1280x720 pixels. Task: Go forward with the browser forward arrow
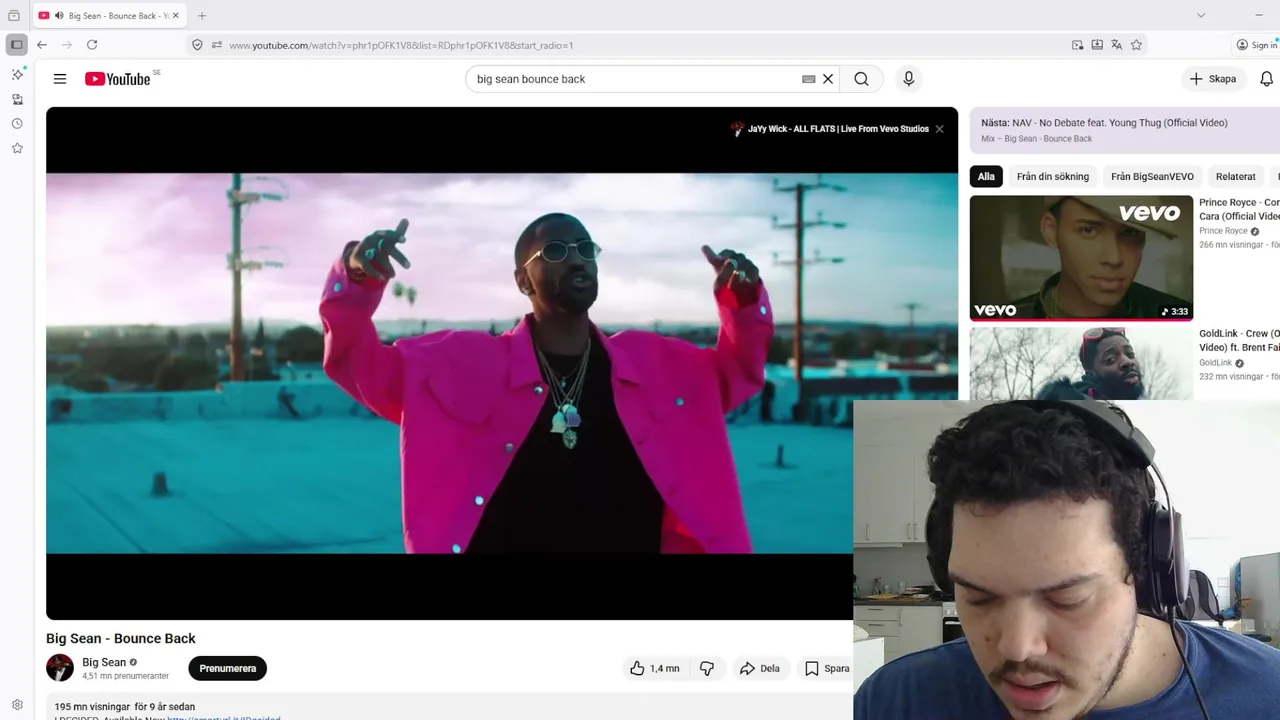pos(67,45)
